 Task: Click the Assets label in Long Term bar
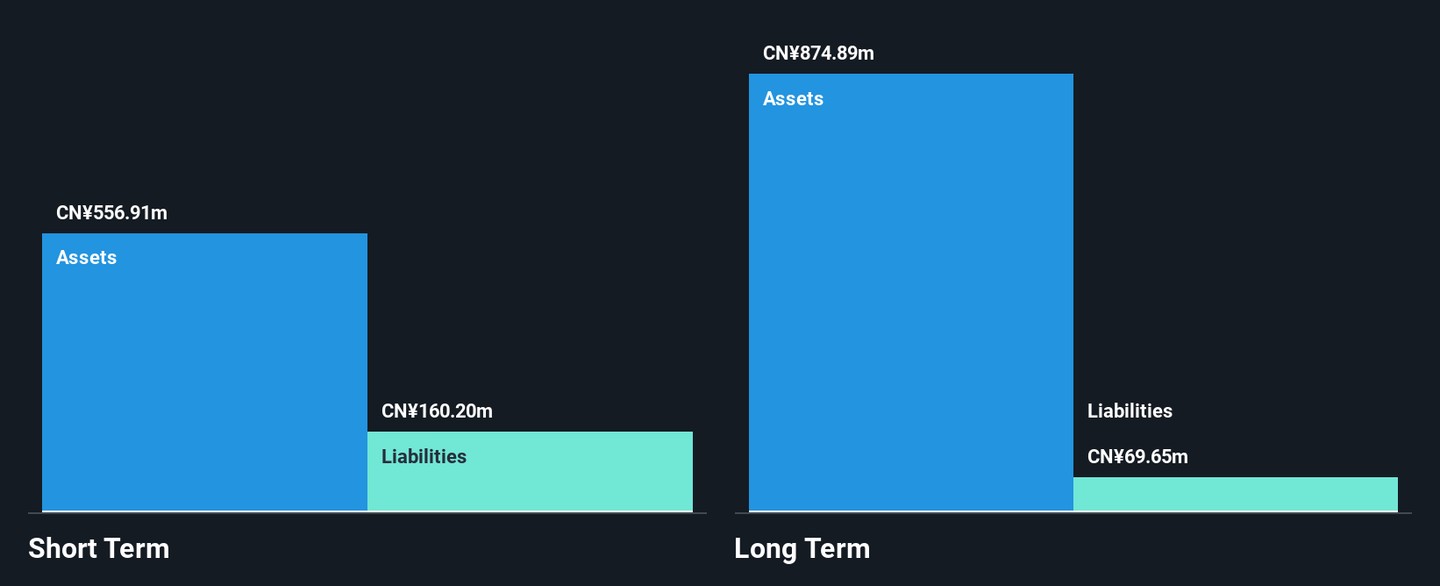click(793, 99)
